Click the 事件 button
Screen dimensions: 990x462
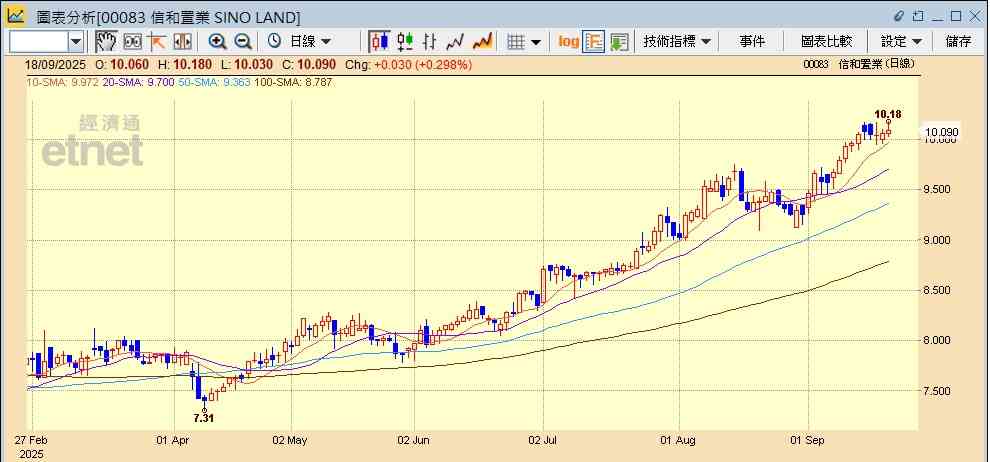[x=752, y=42]
